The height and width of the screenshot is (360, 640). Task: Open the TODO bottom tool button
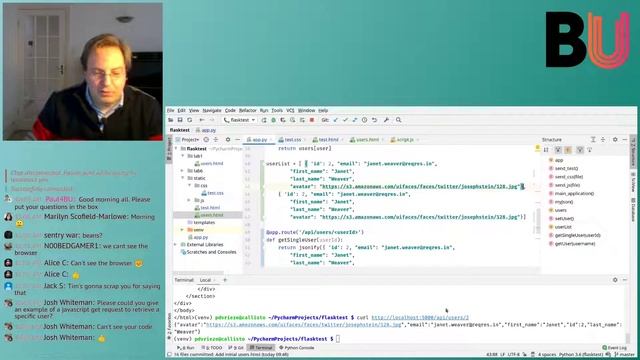212,348
